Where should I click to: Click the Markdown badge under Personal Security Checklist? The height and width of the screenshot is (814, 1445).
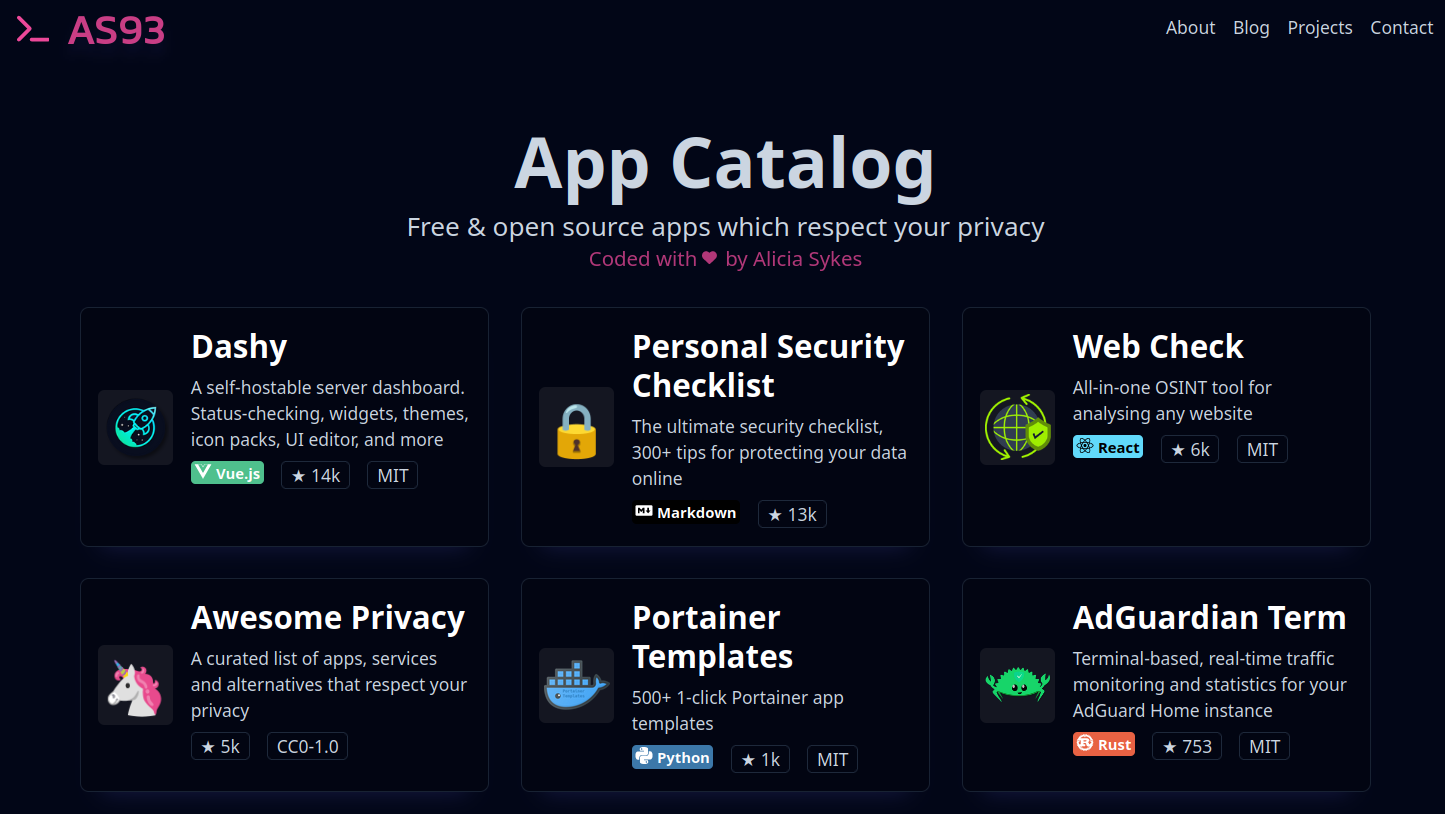tap(685, 512)
